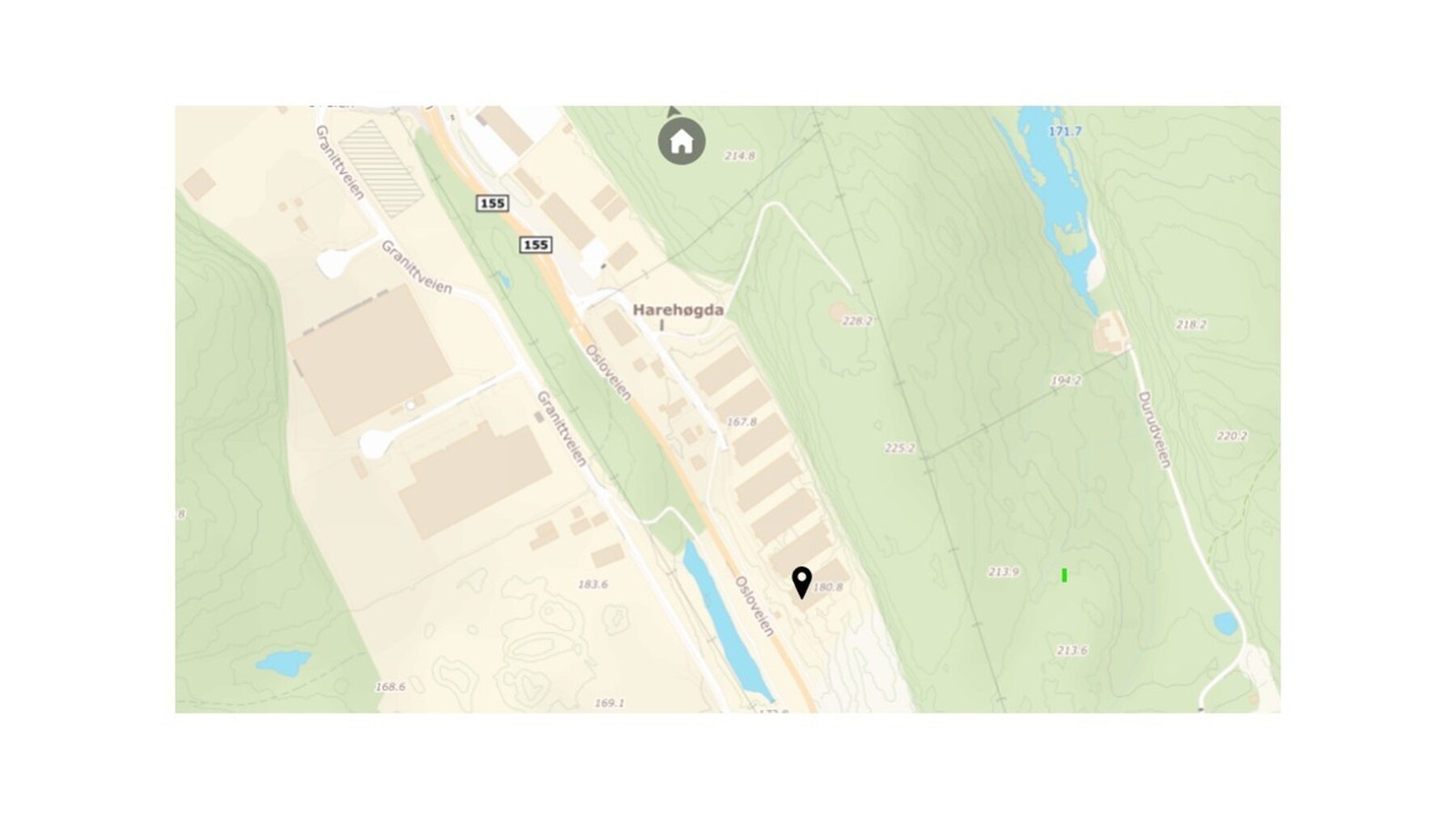Screen dimensions: 1456x819
Task: Click the 180.8 elevation label near pin
Action: click(828, 587)
